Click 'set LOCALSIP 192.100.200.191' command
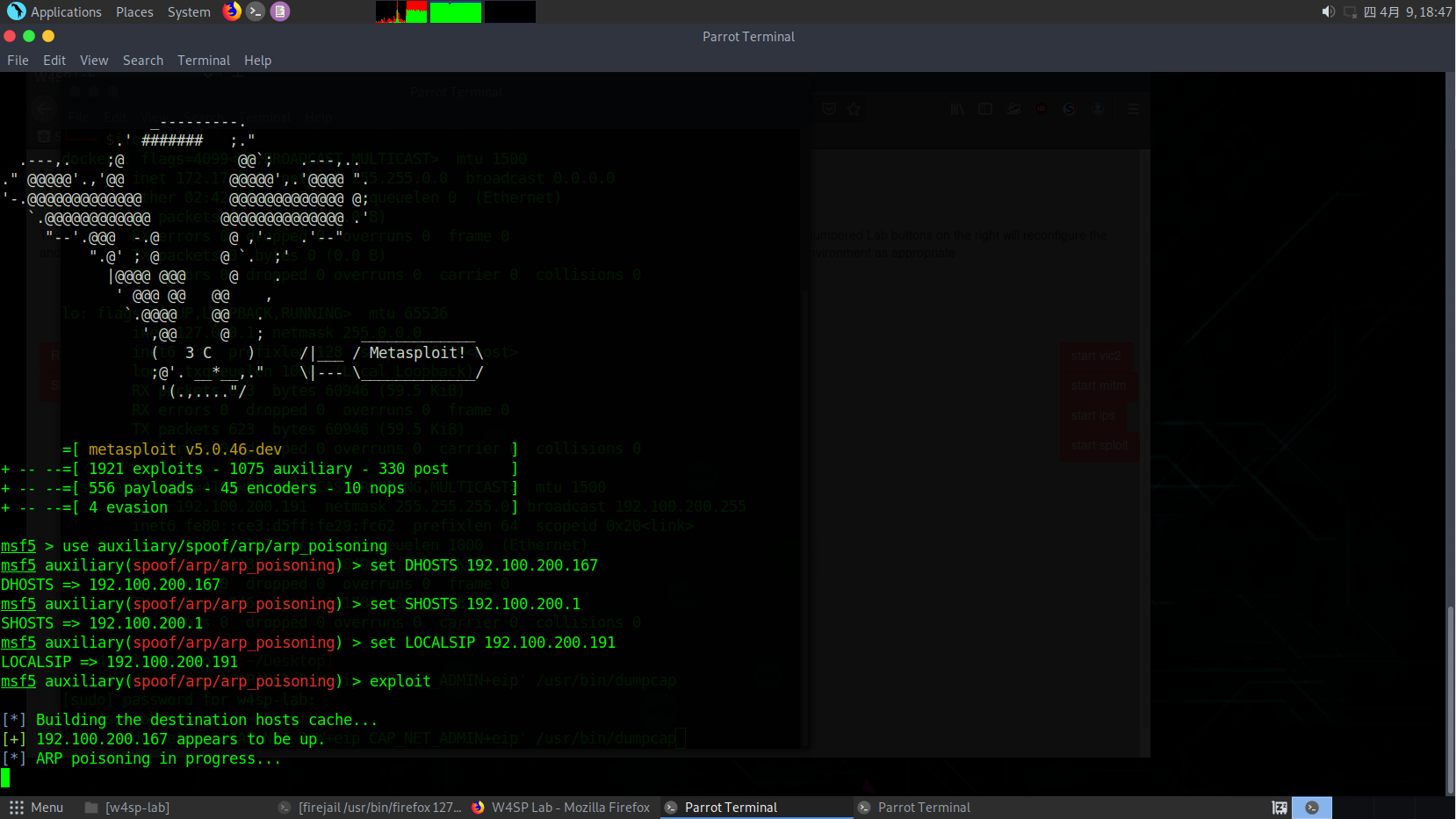The height and width of the screenshot is (819, 1456). click(493, 643)
